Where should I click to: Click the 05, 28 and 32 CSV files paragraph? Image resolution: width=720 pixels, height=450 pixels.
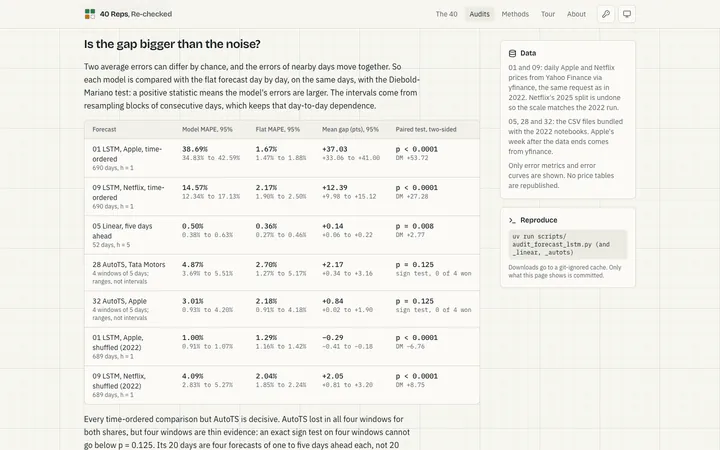[x=566, y=136]
